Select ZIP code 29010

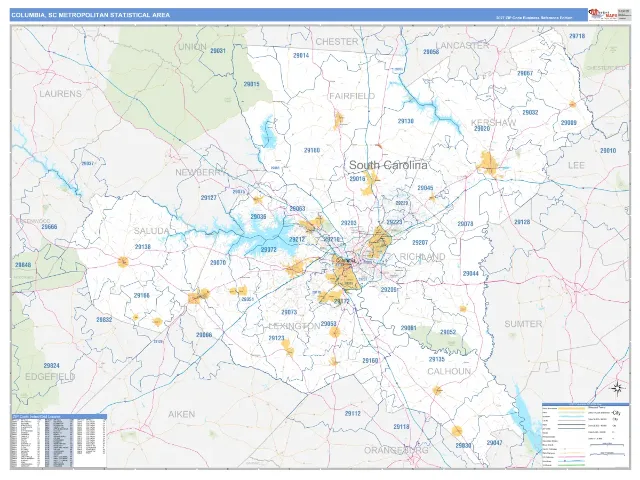(608, 151)
